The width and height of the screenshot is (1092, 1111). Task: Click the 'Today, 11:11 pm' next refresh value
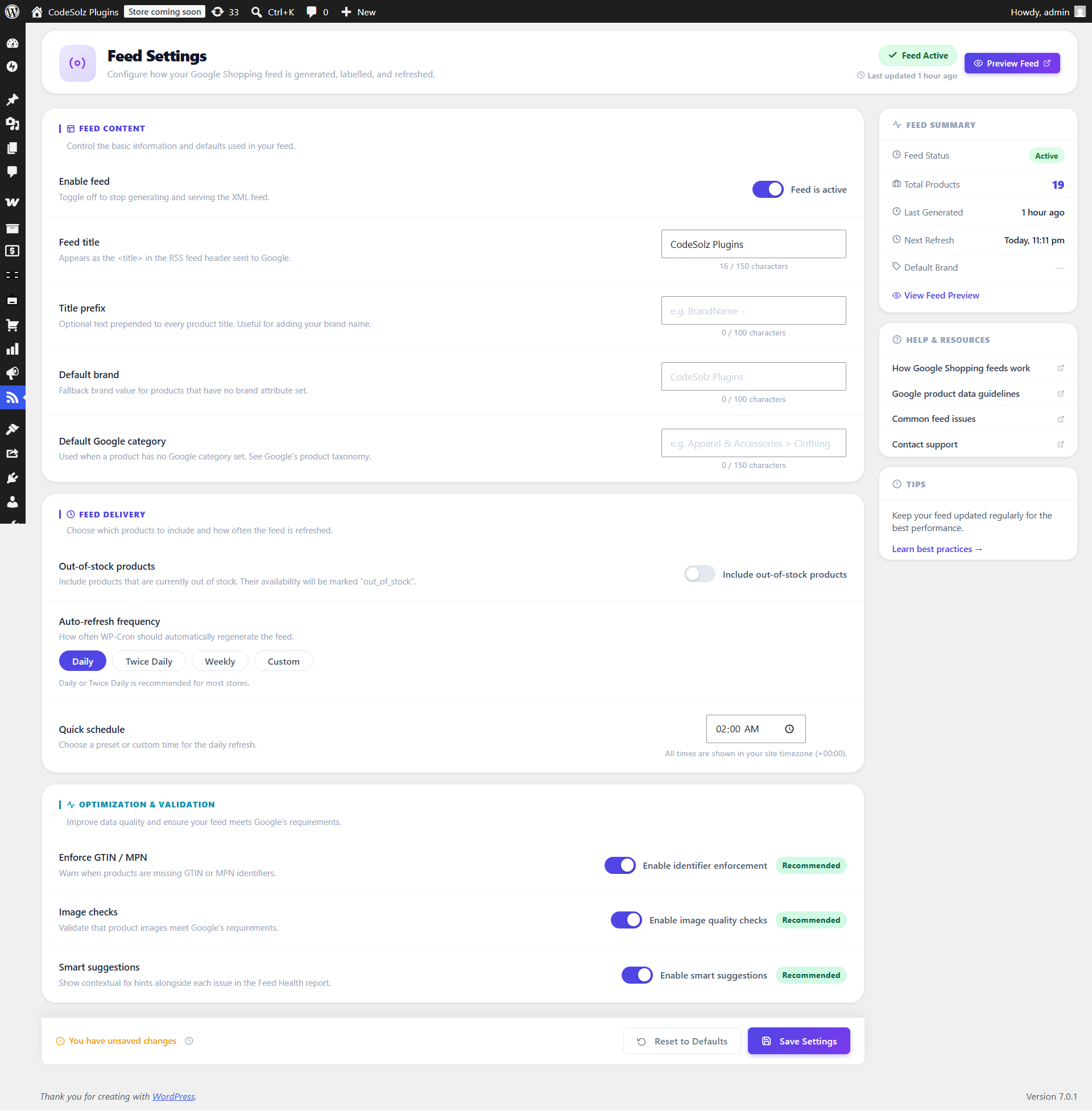pos(1033,240)
